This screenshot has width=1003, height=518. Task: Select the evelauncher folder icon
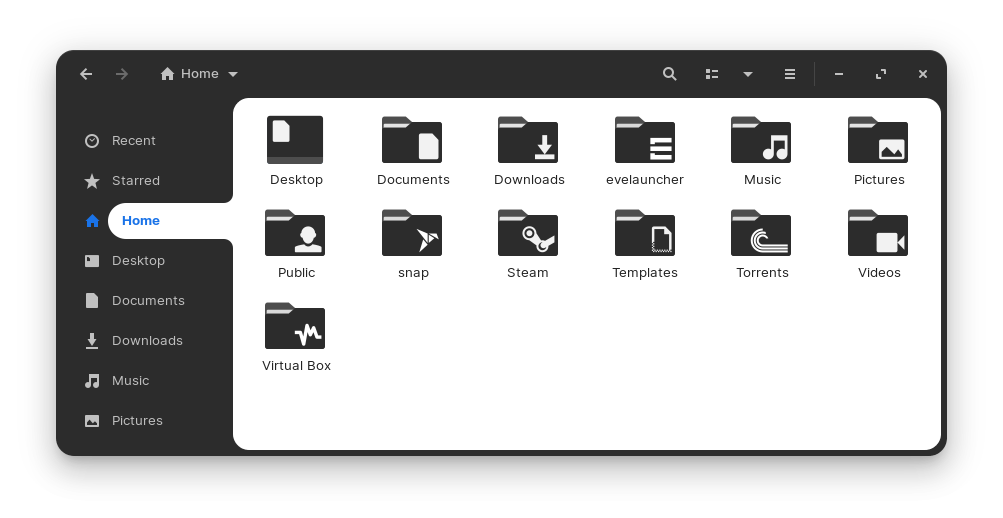tap(645, 140)
